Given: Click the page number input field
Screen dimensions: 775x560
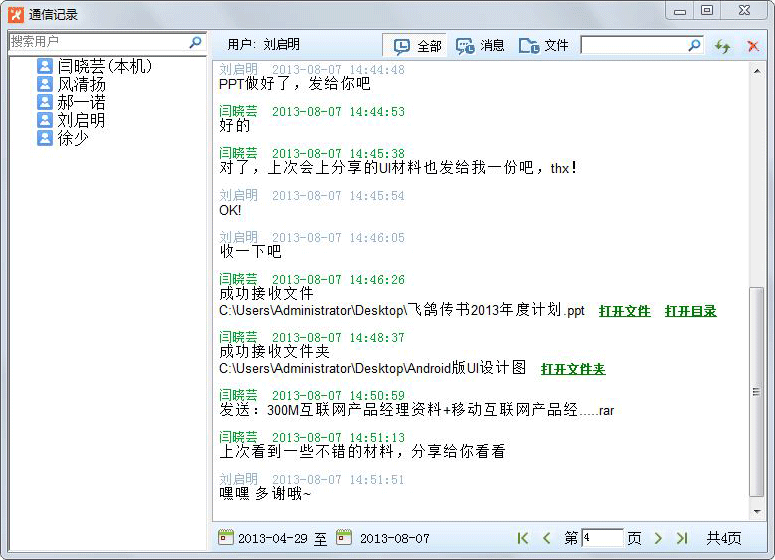Looking at the screenshot, I should pos(602,538).
